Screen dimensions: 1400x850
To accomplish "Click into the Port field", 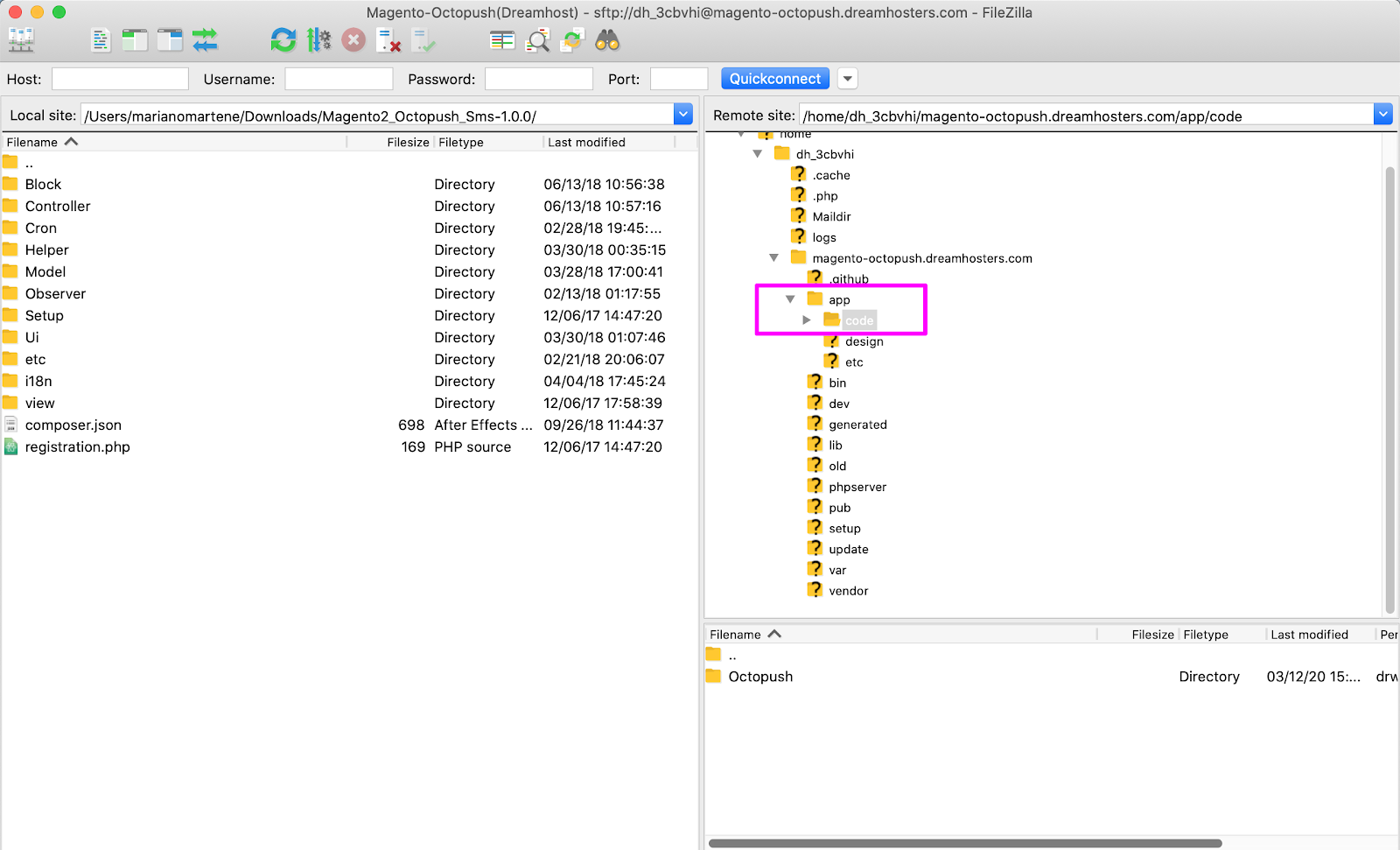I will point(679,79).
